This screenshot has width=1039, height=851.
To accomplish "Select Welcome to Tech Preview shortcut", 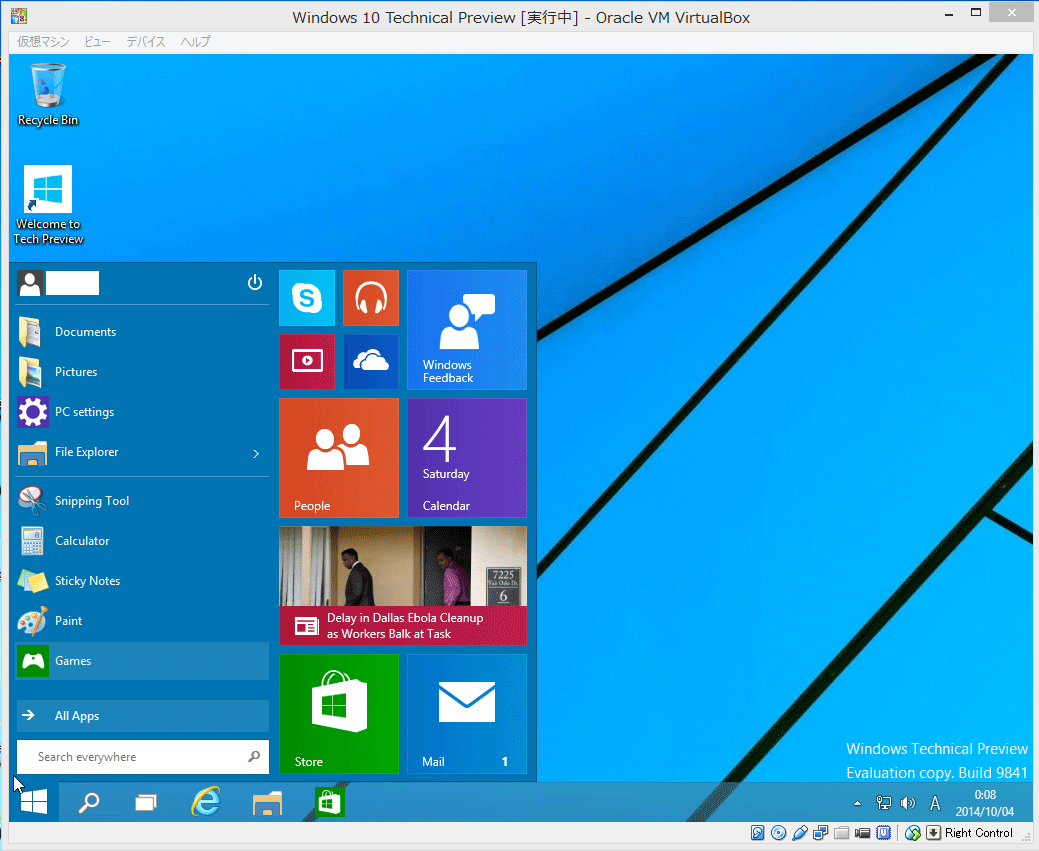I will [x=48, y=205].
